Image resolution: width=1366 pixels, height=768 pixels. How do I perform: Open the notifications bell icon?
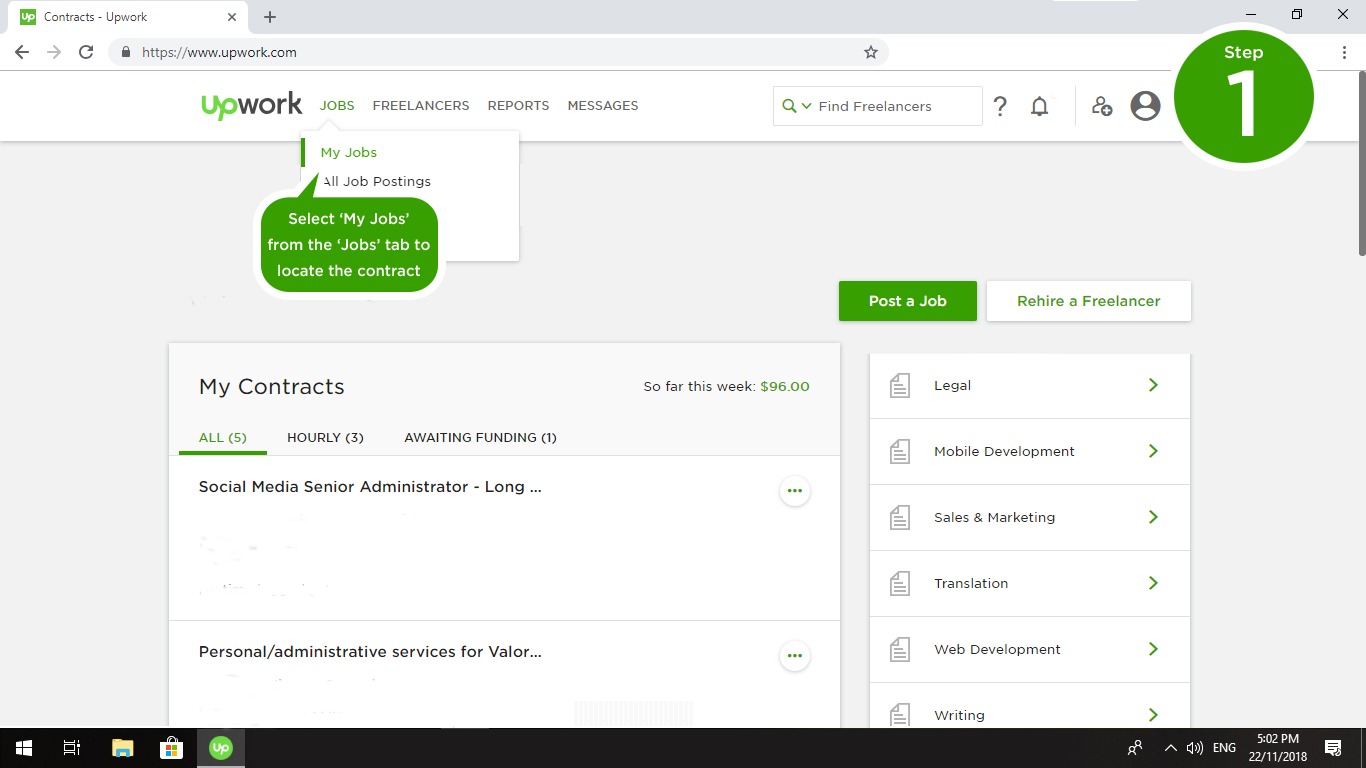[1040, 106]
